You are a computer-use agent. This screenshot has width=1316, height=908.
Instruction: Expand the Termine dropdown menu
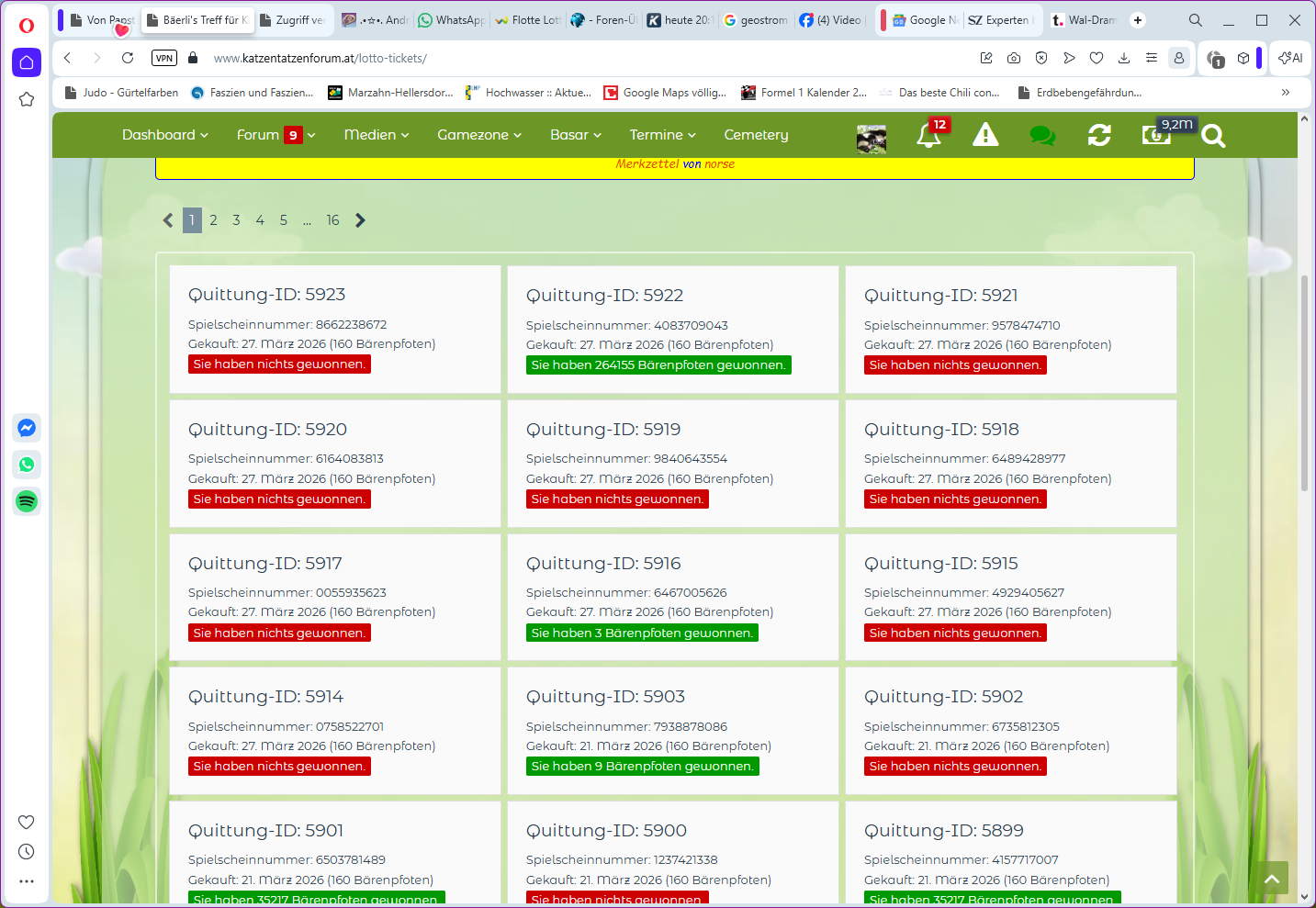point(662,135)
